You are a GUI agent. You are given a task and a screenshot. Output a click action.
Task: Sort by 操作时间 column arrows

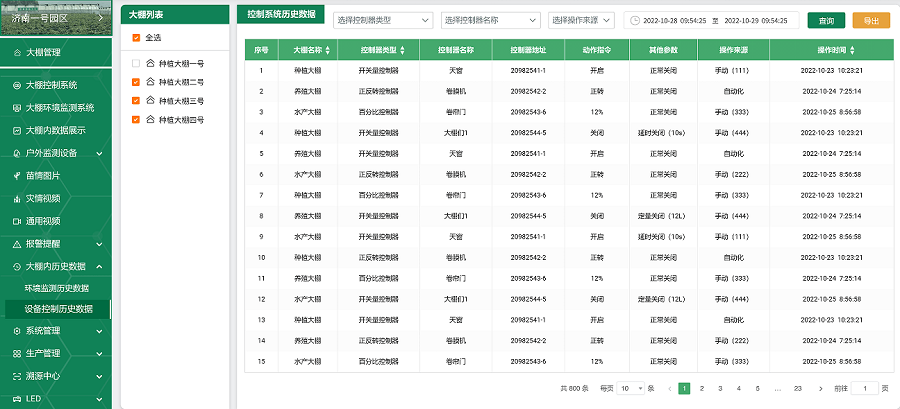pyautogui.click(x=853, y=50)
